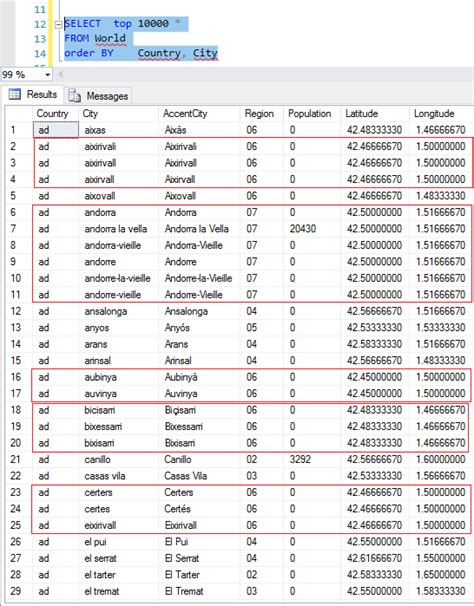Click 'Country' in the ORDER BY clause
474x606 pixels.
pos(159,53)
